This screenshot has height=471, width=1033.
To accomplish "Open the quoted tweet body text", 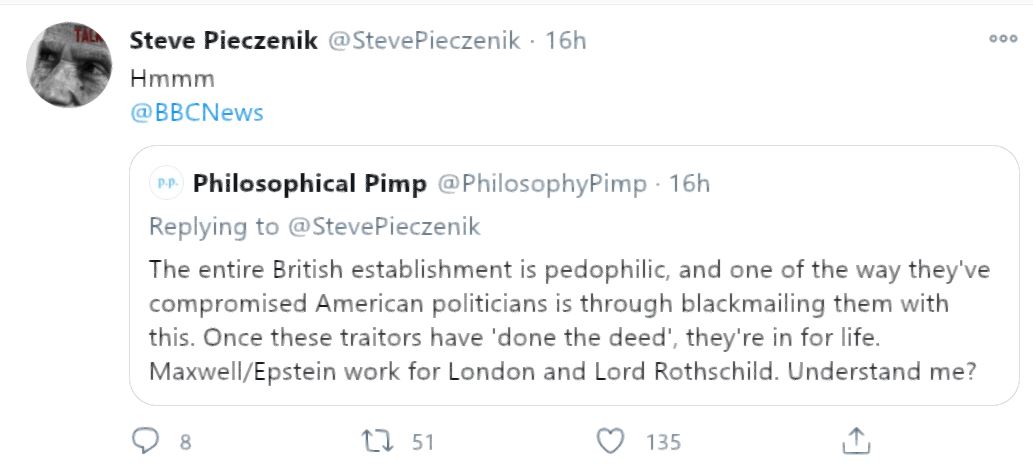I will pyautogui.click(x=570, y=321).
